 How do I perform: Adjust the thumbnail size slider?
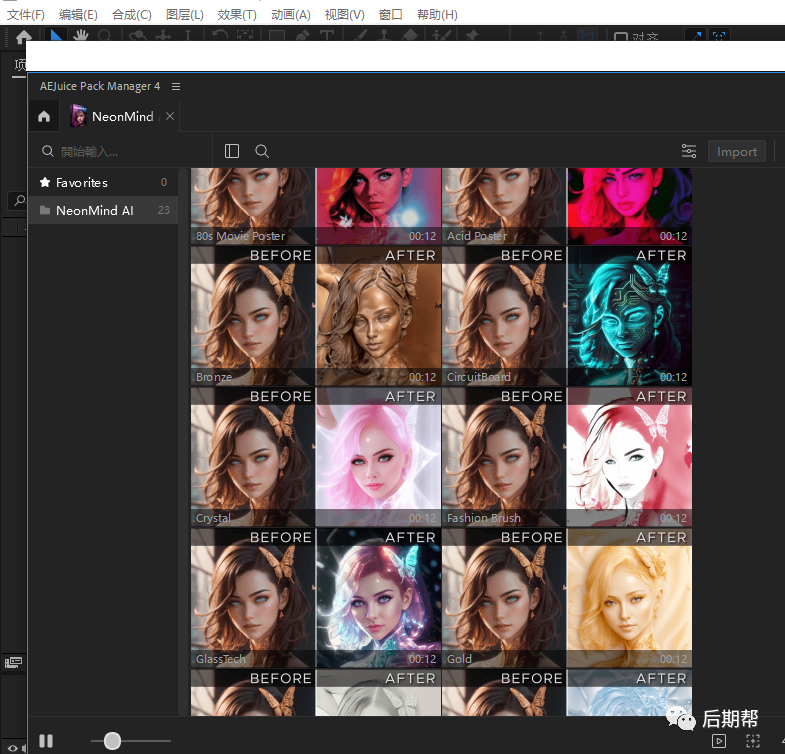pyautogui.click(x=112, y=741)
